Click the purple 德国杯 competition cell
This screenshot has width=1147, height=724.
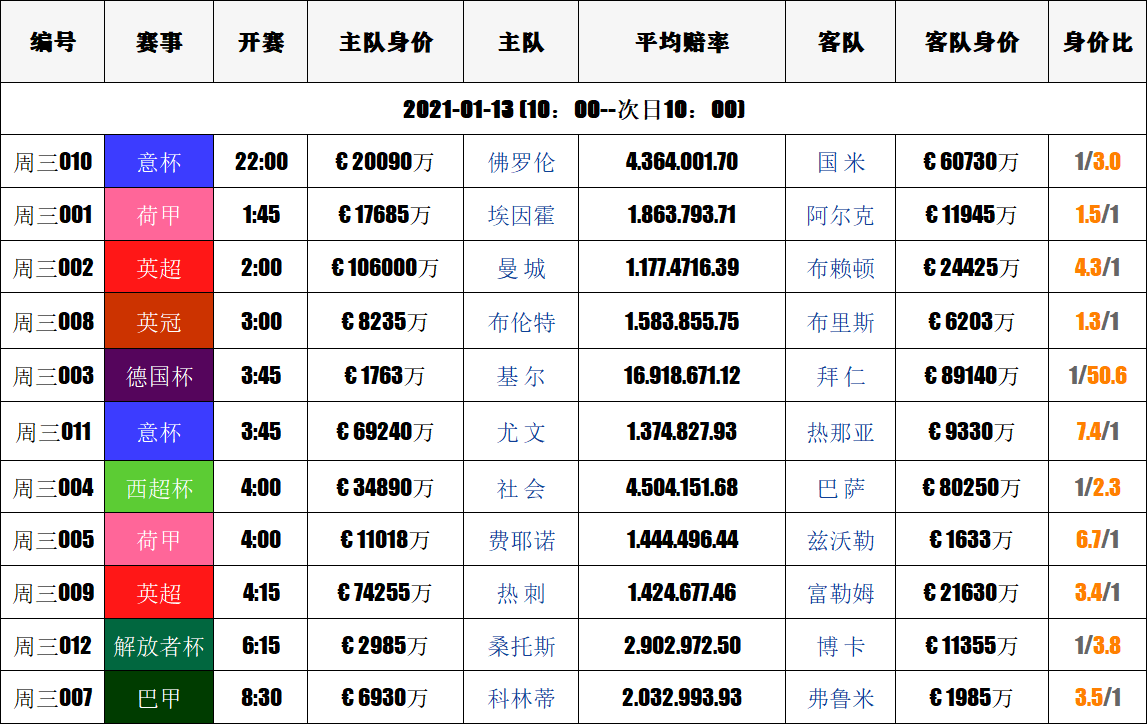coord(159,376)
